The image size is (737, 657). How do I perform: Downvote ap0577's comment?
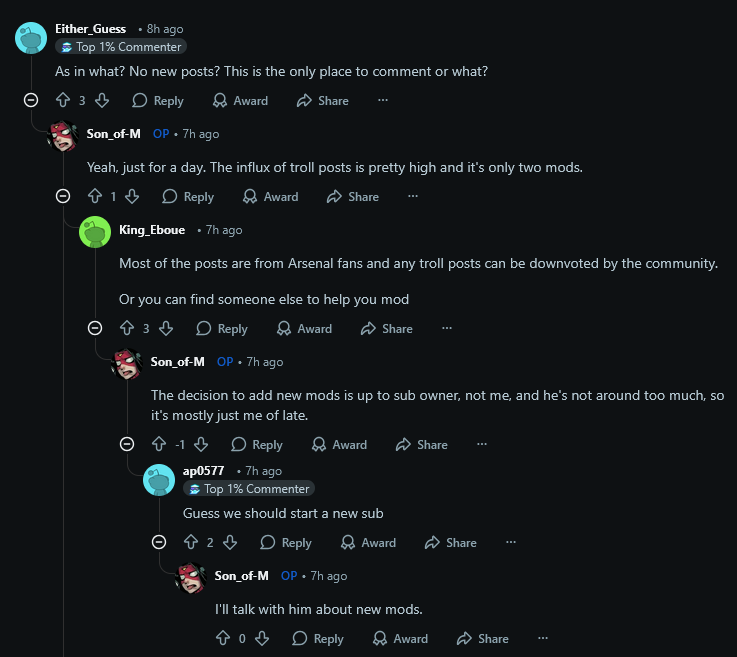pos(230,542)
